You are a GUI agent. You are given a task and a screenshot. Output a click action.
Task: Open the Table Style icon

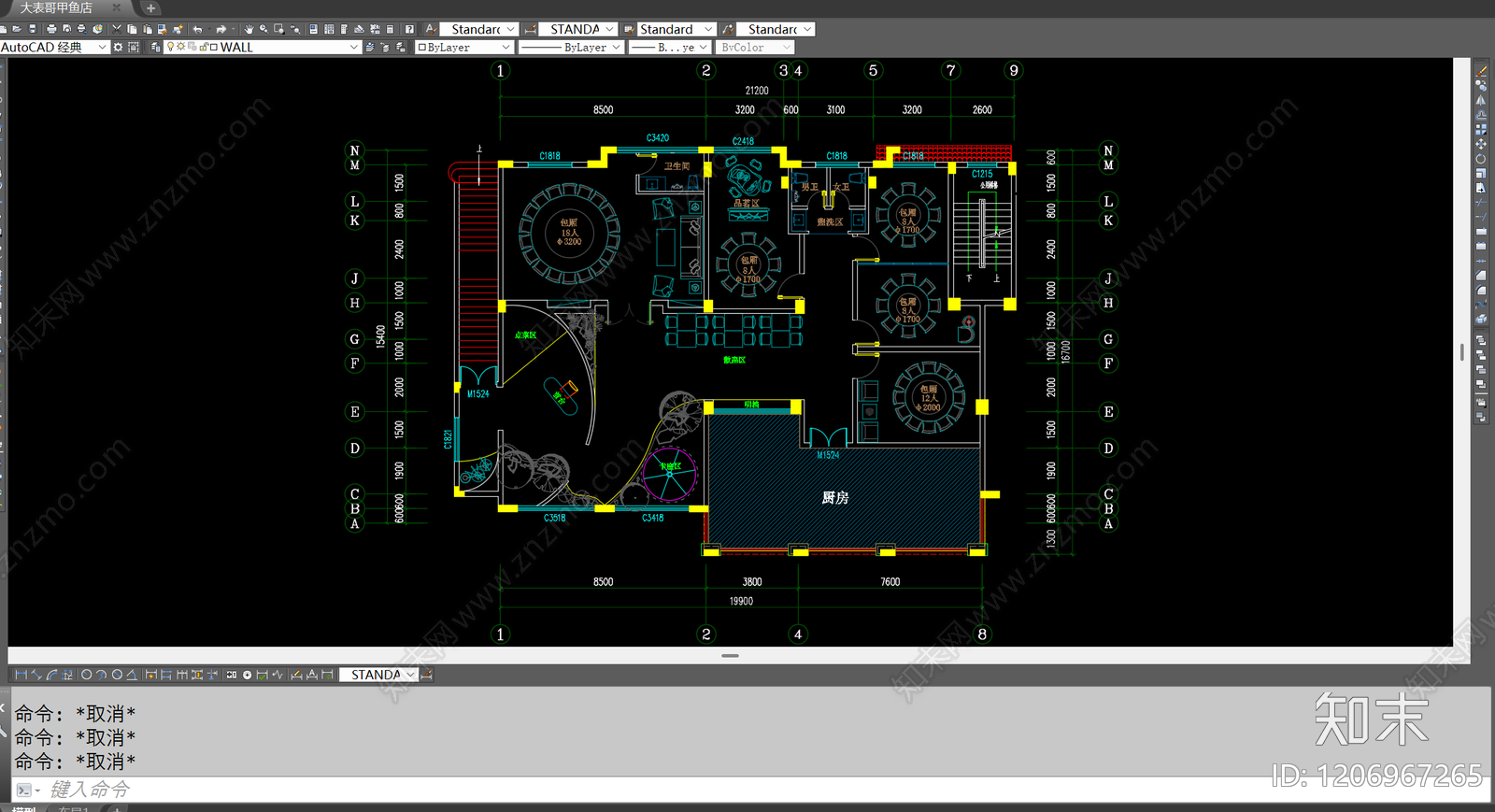[x=629, y=29]
